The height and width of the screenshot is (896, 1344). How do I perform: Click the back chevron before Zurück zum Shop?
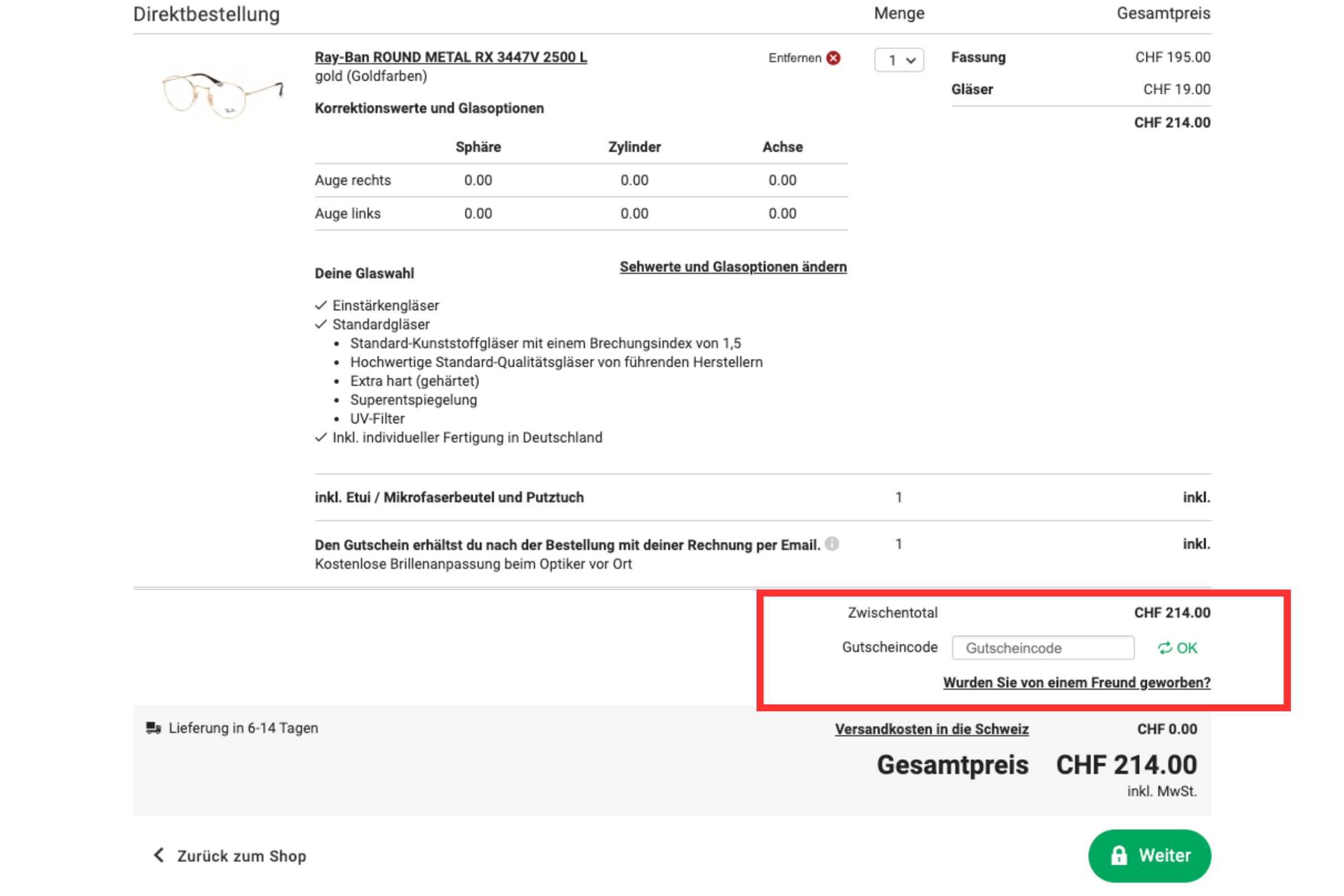159,855
